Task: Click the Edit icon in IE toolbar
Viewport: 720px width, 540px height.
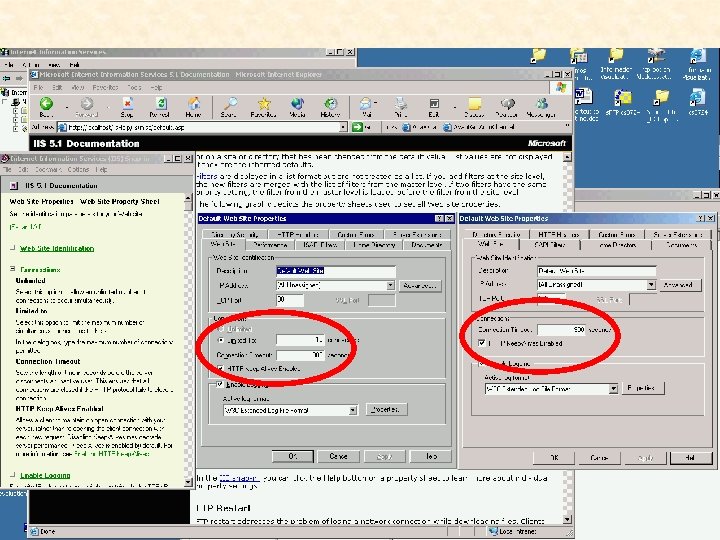Action: coord(434,107)
